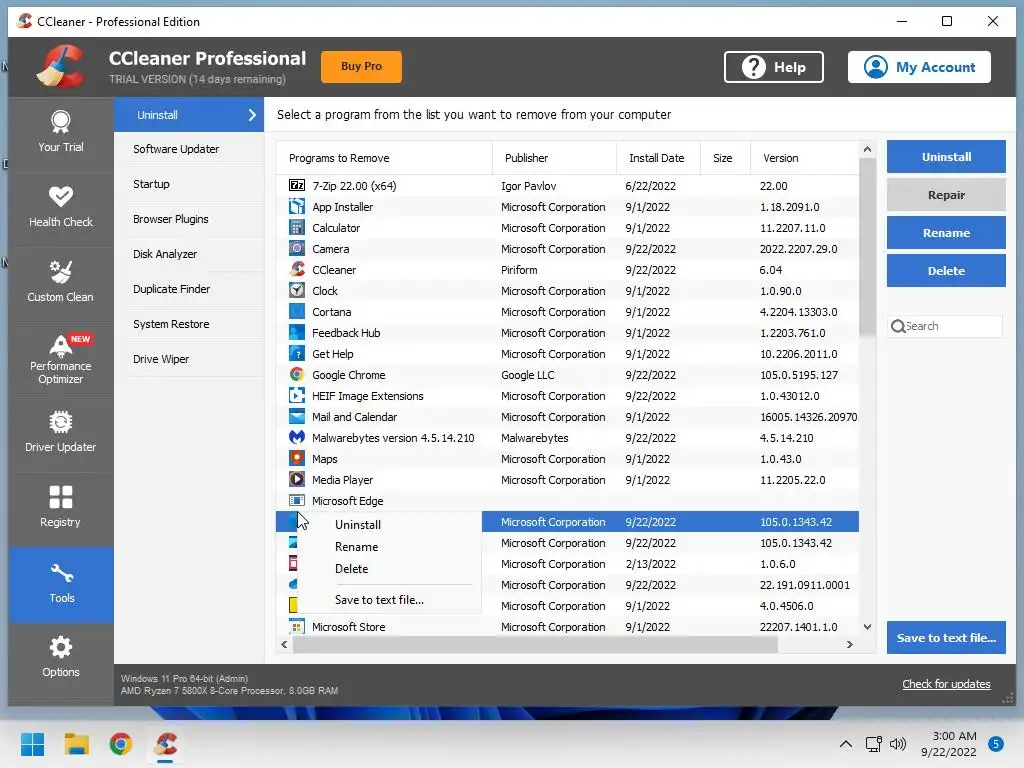Click the Calculator program icon
Viewport: 1024px width, 768px height.
[296, 227]
